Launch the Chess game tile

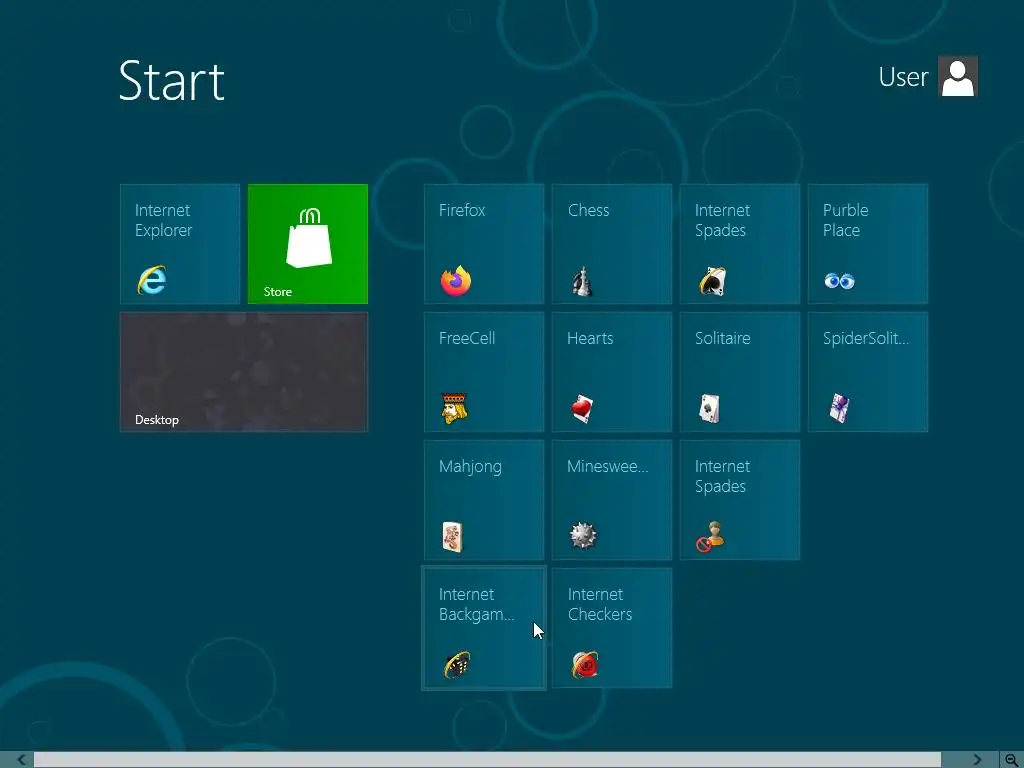point(612,244)
